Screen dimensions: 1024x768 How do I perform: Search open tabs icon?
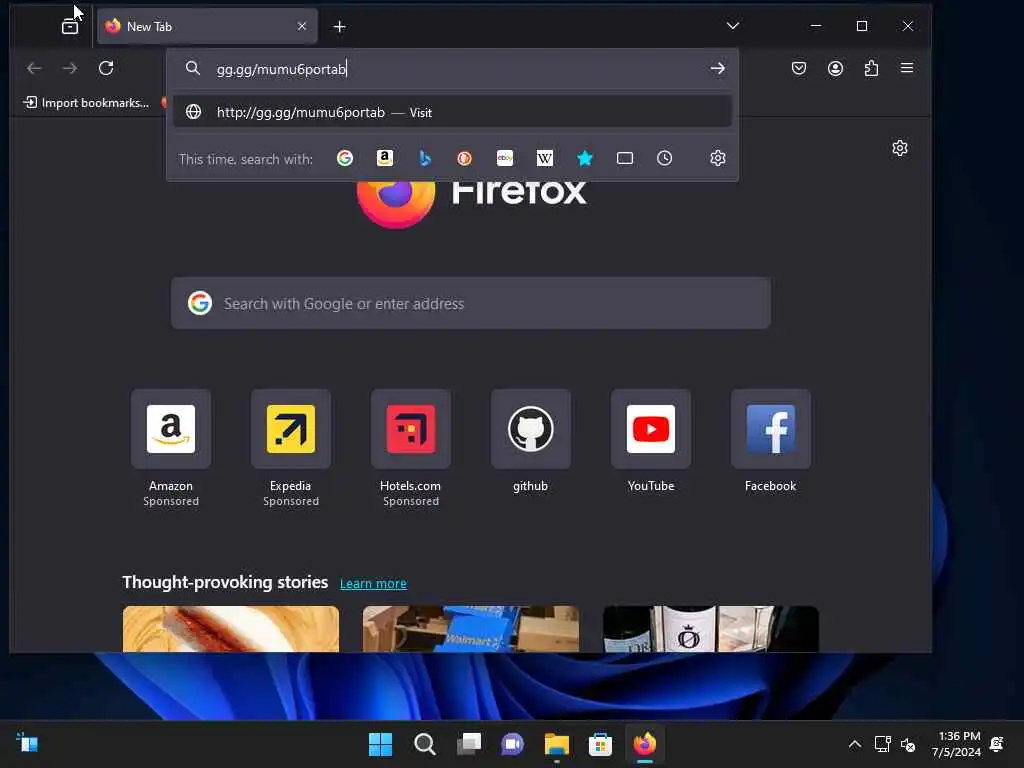click(x=625, y=158)
